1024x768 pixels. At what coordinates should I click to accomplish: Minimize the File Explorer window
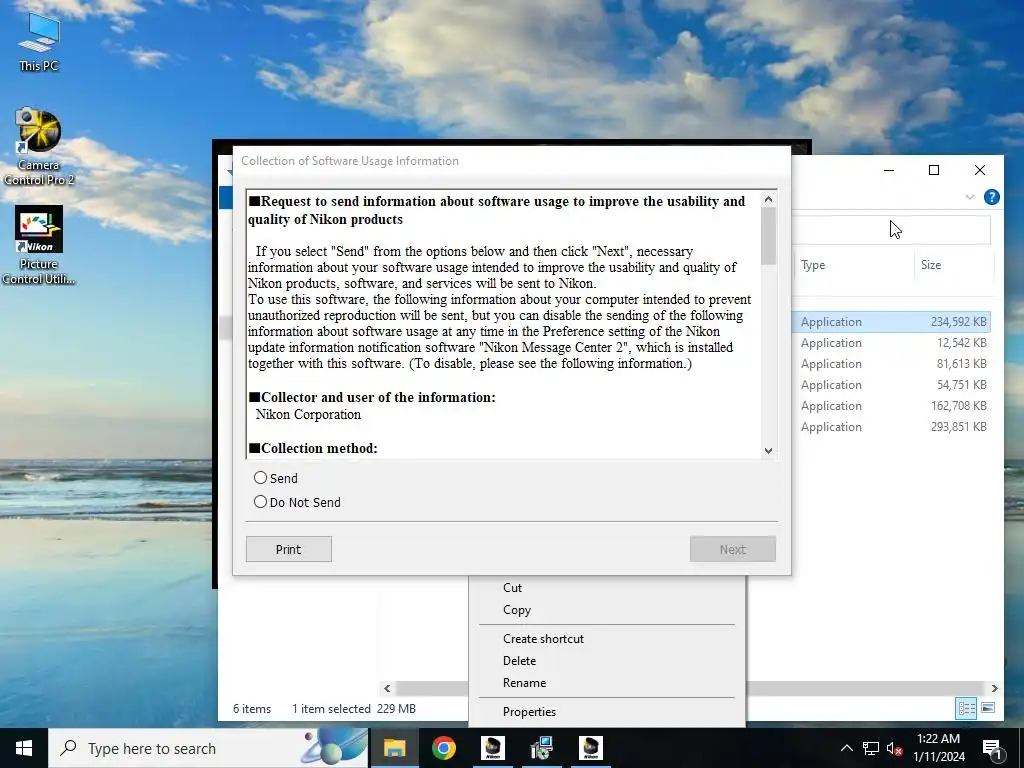coord(889,170)
